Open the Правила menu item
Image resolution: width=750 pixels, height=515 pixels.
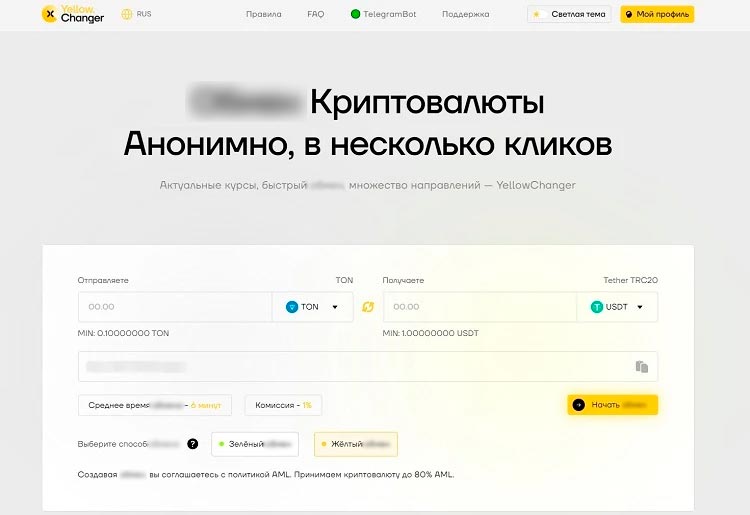[x=263, y=15]
